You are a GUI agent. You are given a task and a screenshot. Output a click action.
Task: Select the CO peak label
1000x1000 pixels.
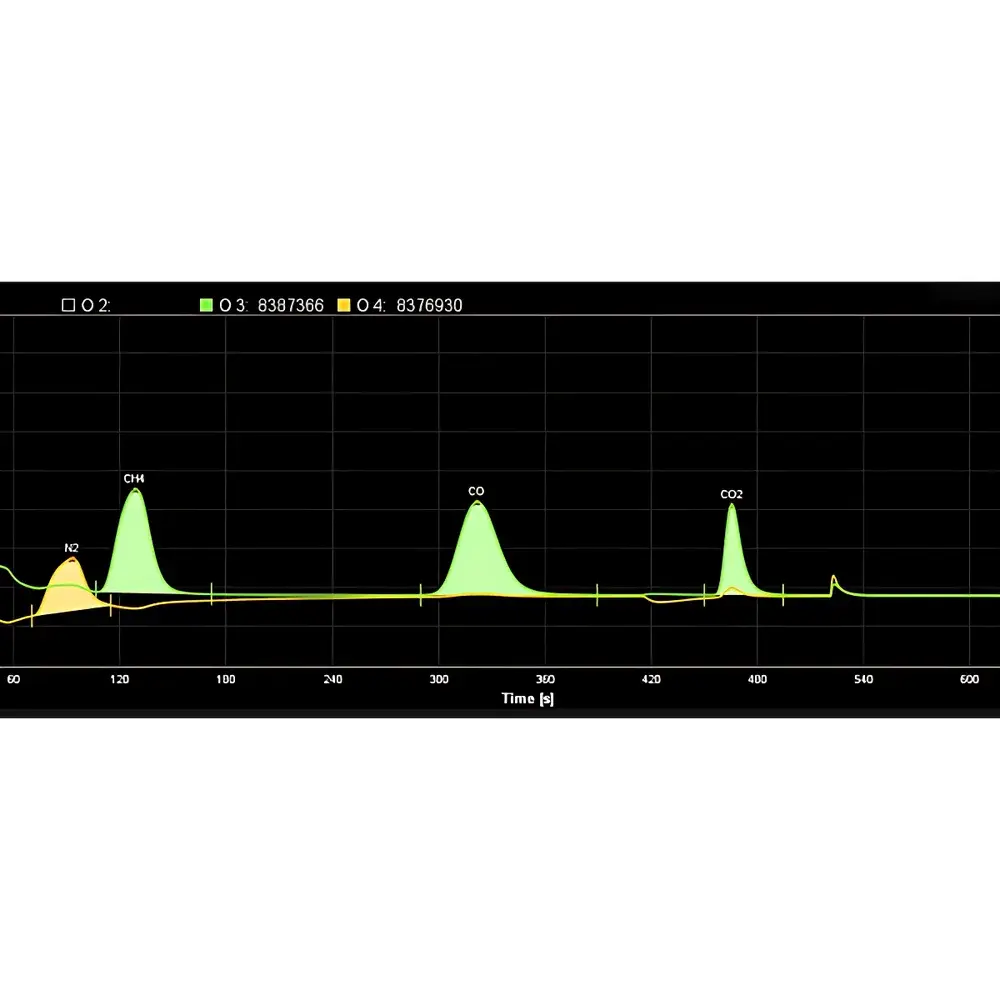click(x=475, y=491)
